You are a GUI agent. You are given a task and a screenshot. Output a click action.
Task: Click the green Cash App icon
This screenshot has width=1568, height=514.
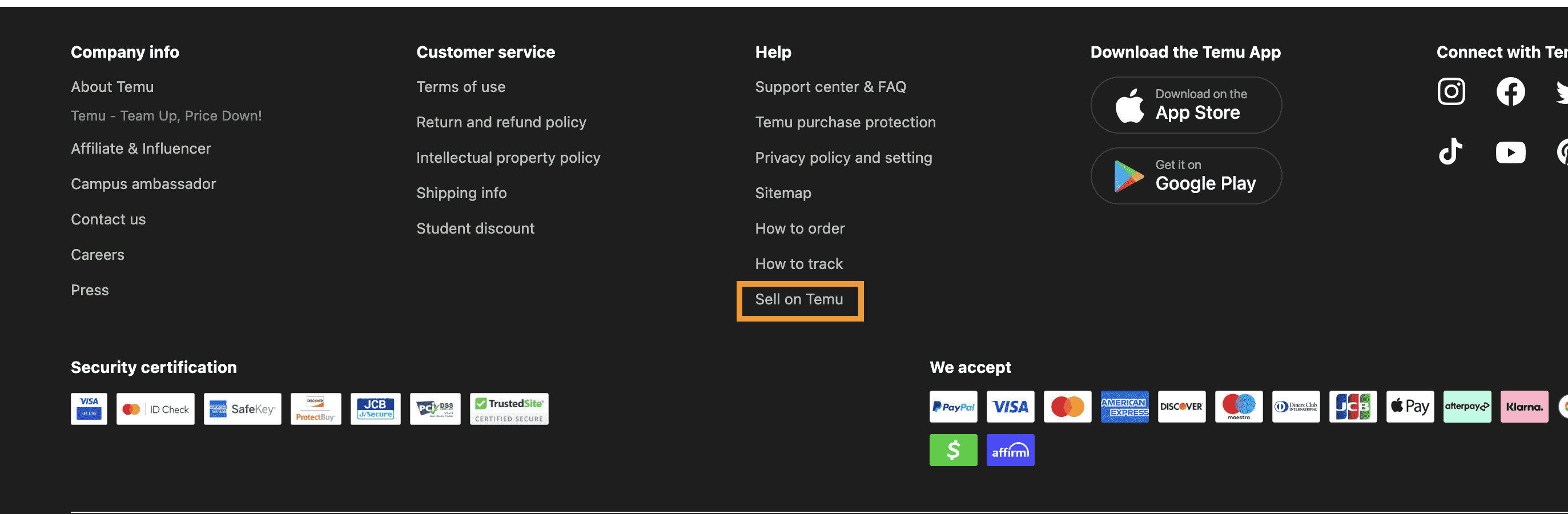coord(952,451)
